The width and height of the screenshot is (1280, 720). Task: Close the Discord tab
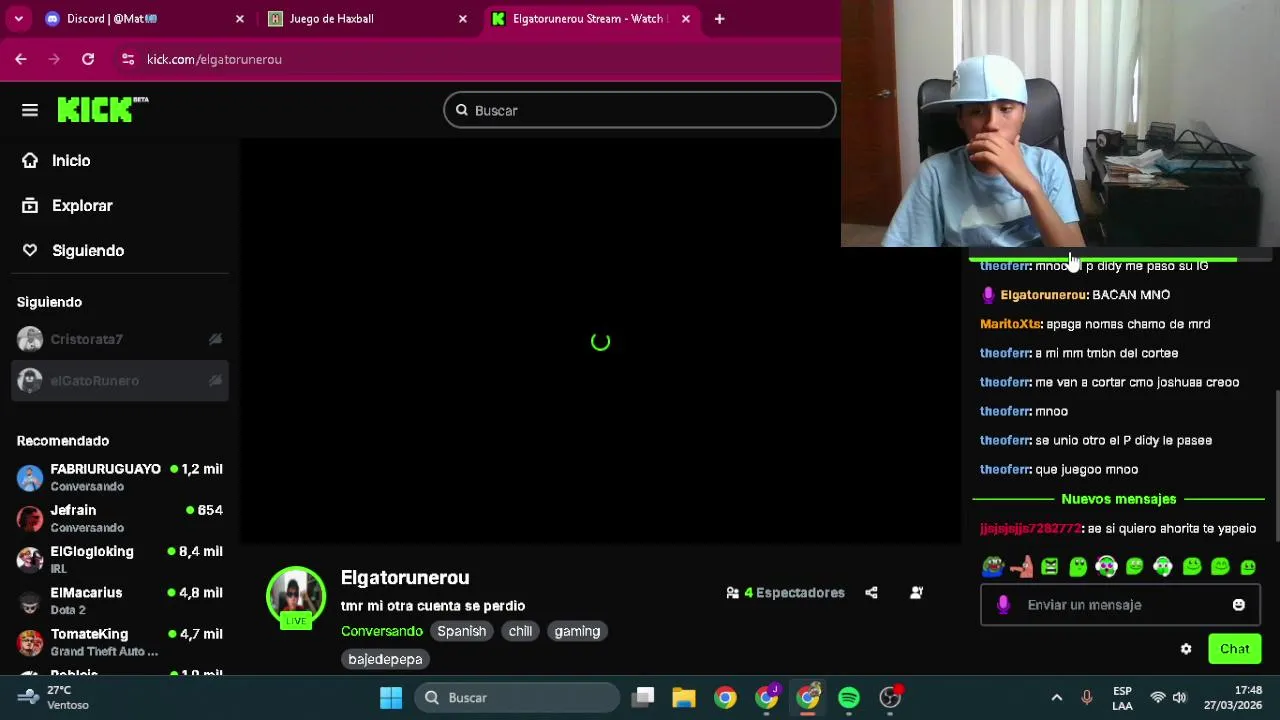coord(240,19)
